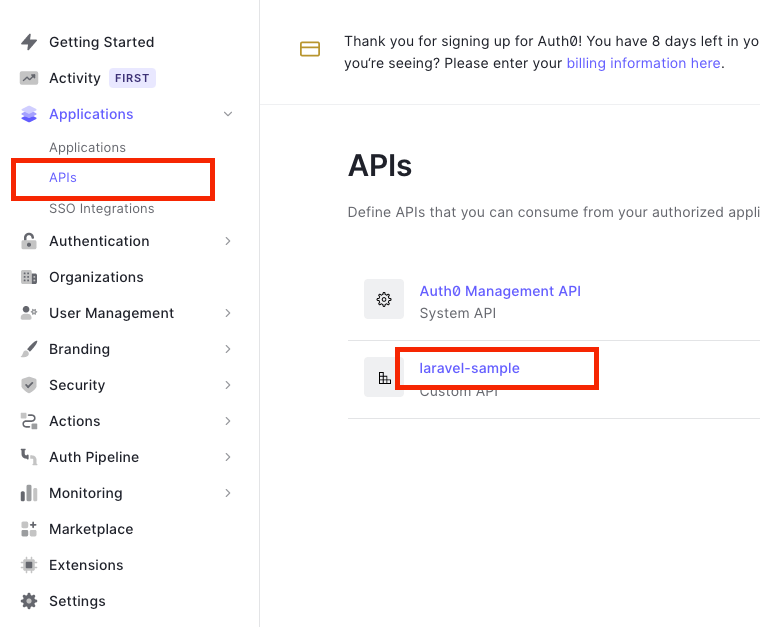Open the Auth0 Management API link
The width and height of the screenshot is (760, 627).
coord(500,291)
